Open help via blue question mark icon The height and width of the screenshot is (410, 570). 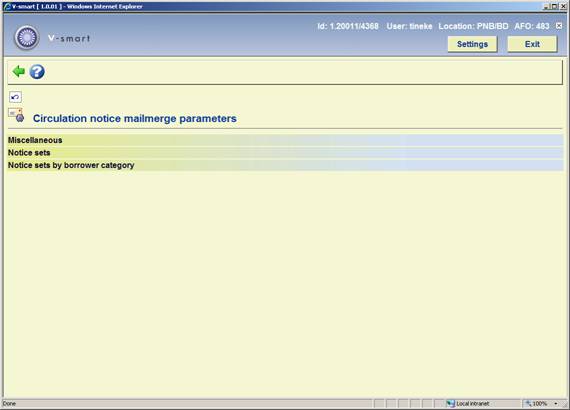pyautogui.click(x=37, y=72)
